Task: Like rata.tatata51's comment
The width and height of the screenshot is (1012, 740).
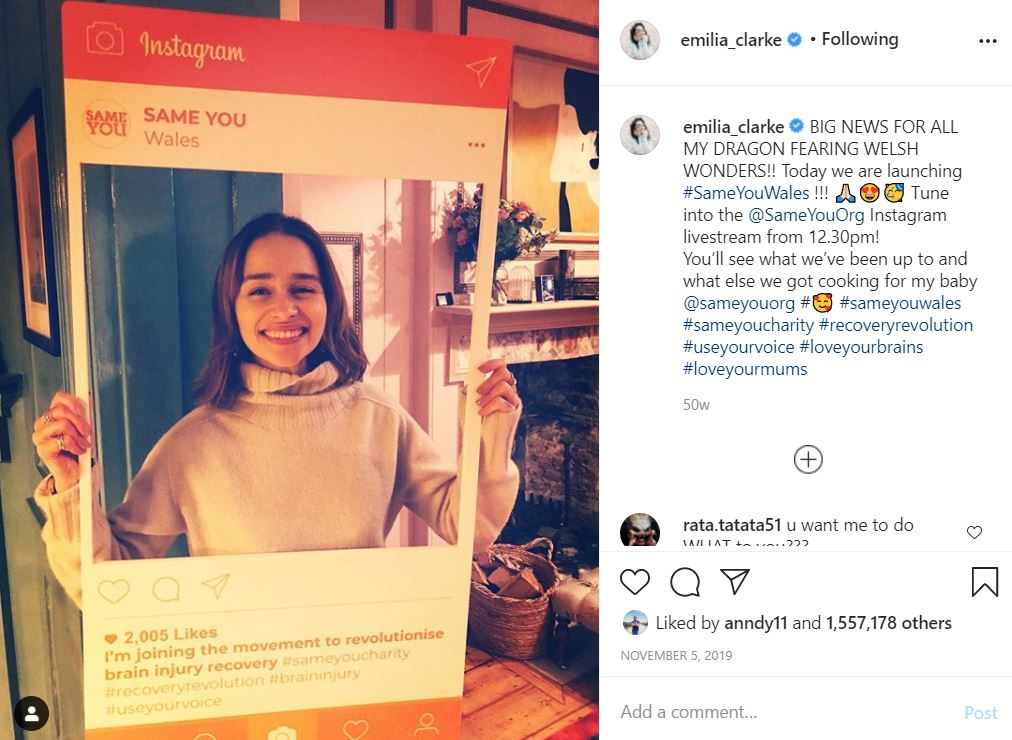Action: [x=975, y=532]
